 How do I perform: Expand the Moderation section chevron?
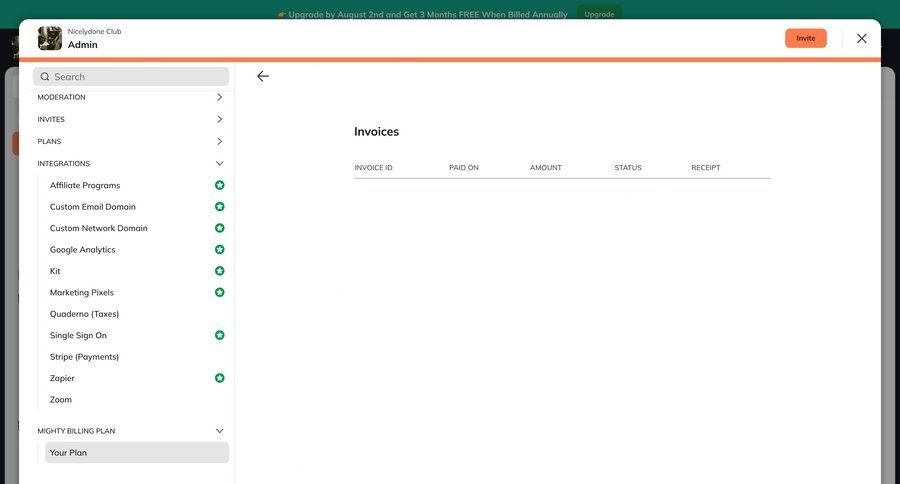click(219, 97)
